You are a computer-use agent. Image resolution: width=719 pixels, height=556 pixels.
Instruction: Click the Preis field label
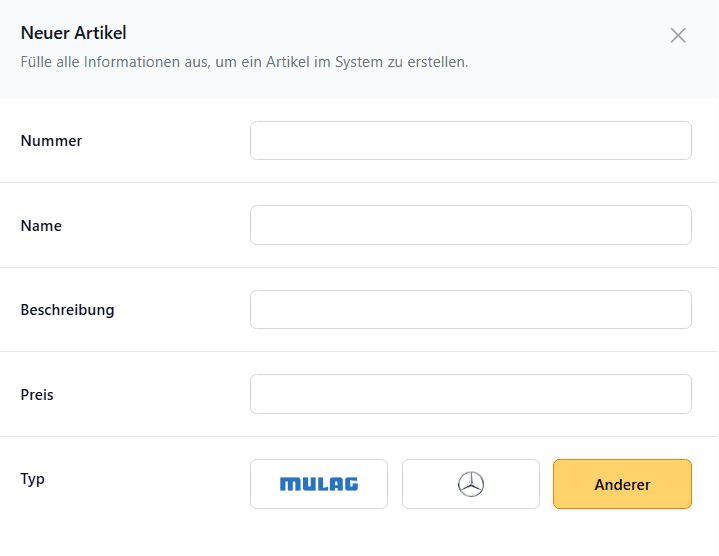pyautogui.click(x=37, y=395)
